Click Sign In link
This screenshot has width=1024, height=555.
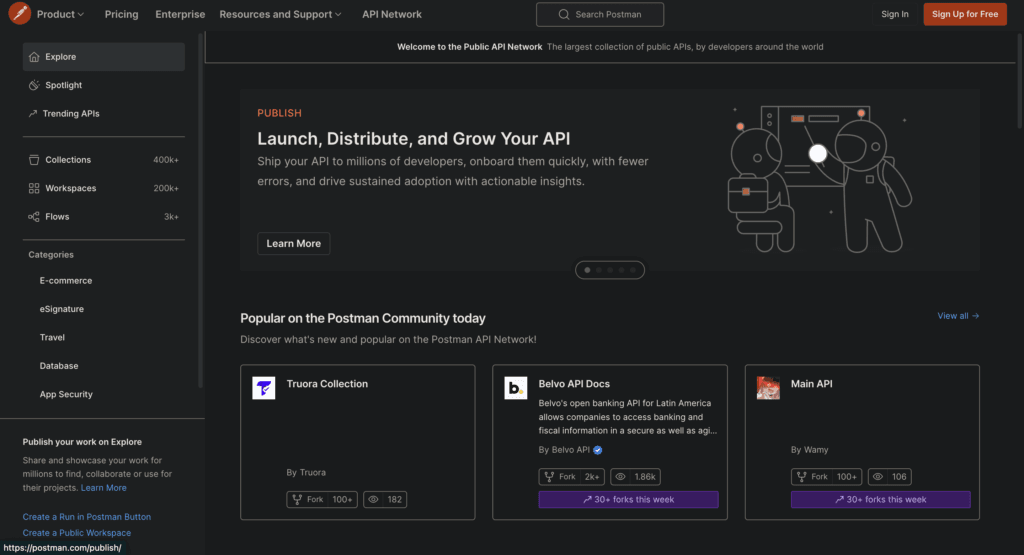[x=895, y=14]
